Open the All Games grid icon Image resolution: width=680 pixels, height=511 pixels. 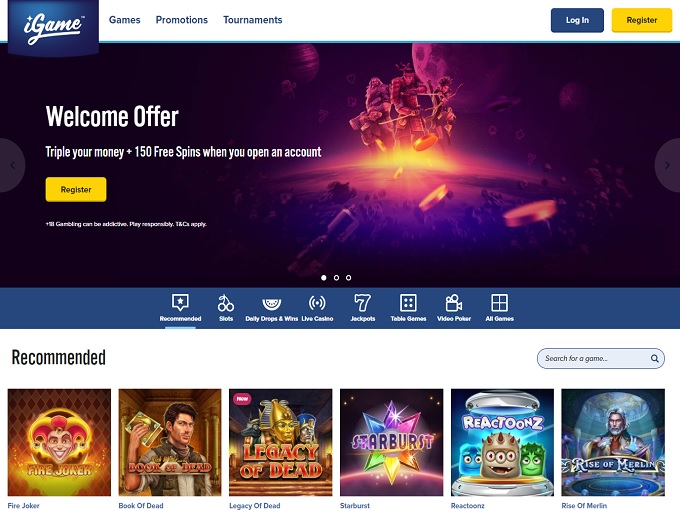499,303
